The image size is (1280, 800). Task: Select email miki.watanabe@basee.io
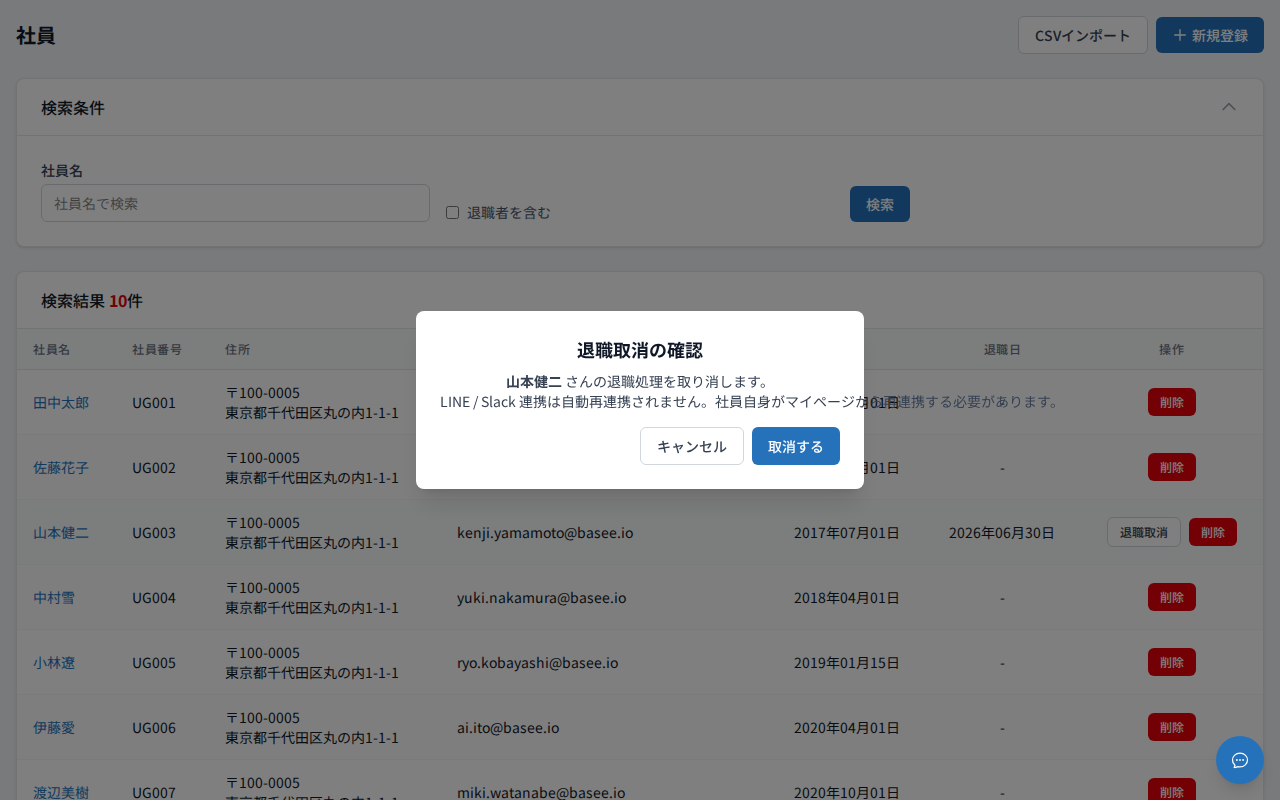pos(541,792)
